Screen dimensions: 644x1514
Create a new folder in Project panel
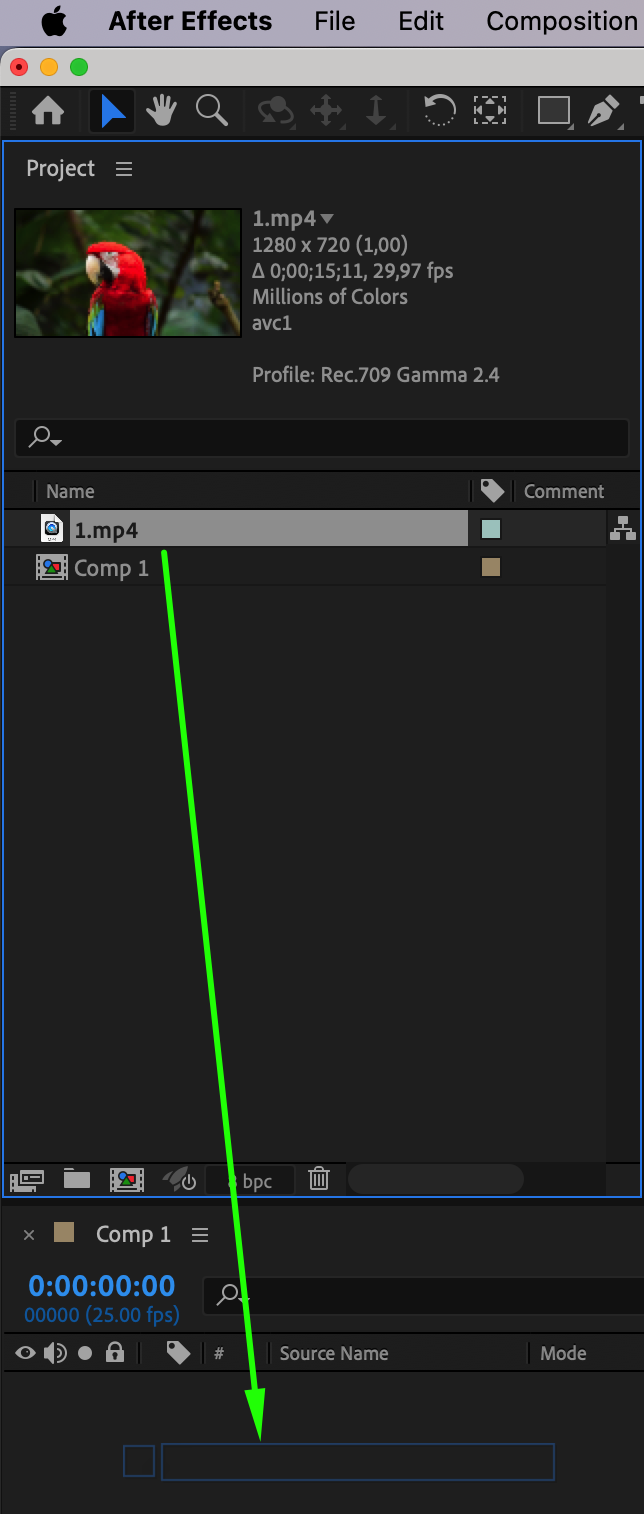tap(77, 1179)
